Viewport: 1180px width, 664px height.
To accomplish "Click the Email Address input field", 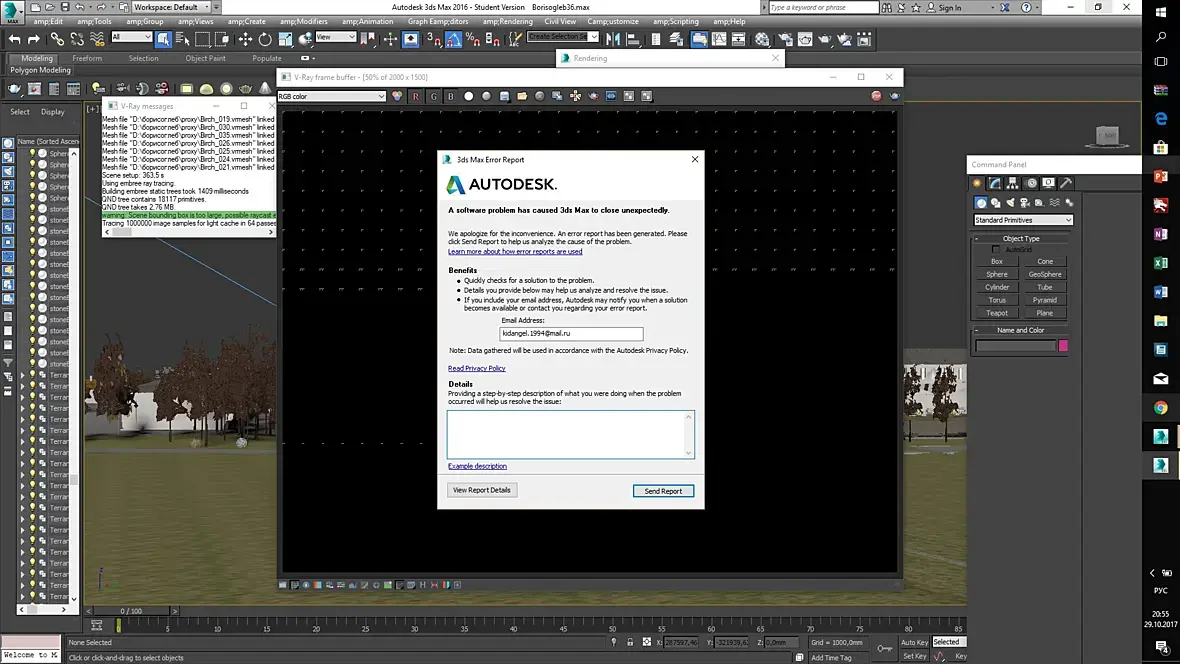I will [x=571, y=334].
